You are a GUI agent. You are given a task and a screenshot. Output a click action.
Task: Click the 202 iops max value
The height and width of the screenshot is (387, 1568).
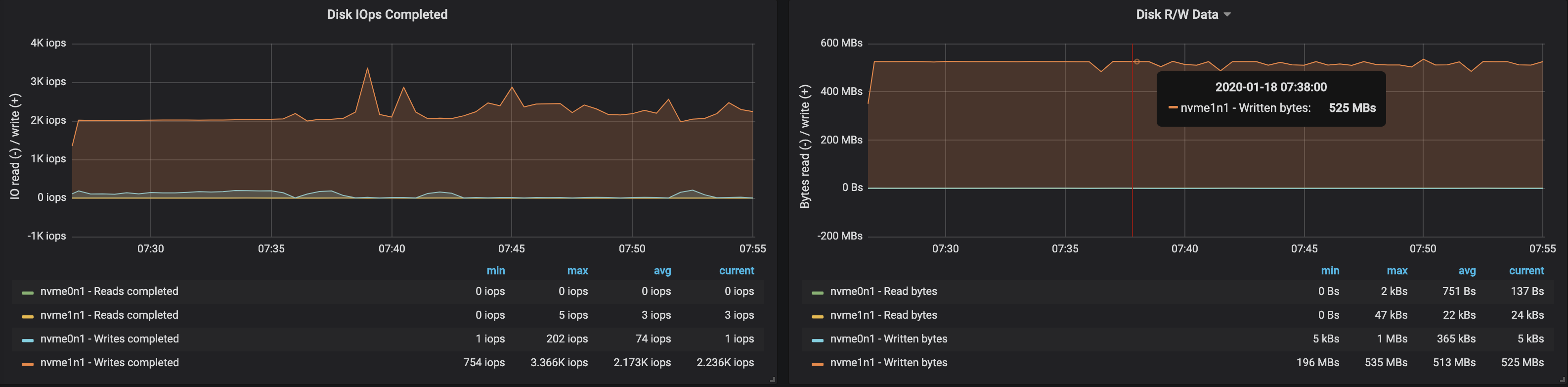(566, 339)
